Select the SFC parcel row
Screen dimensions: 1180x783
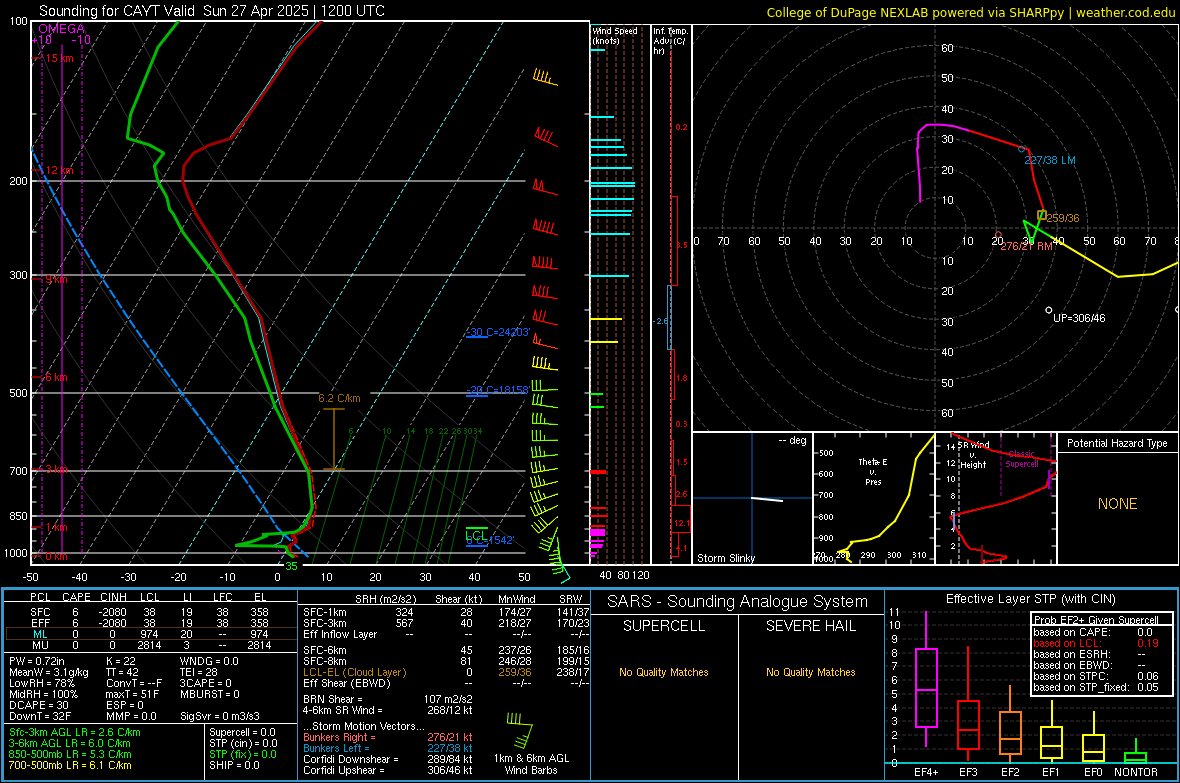149,613
